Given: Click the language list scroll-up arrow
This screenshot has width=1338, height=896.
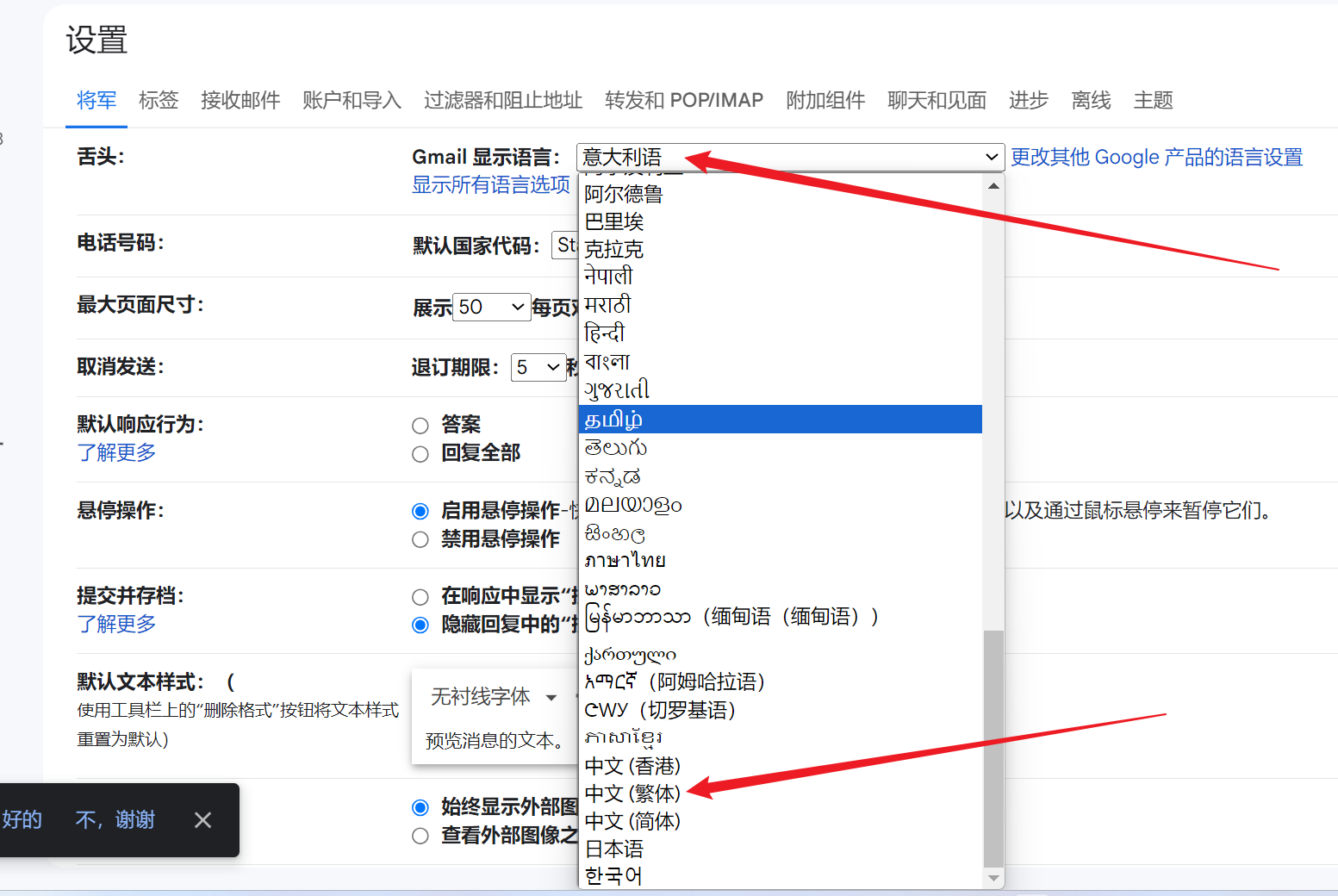Looking at the screenshot, I should (x=993, y=186).
